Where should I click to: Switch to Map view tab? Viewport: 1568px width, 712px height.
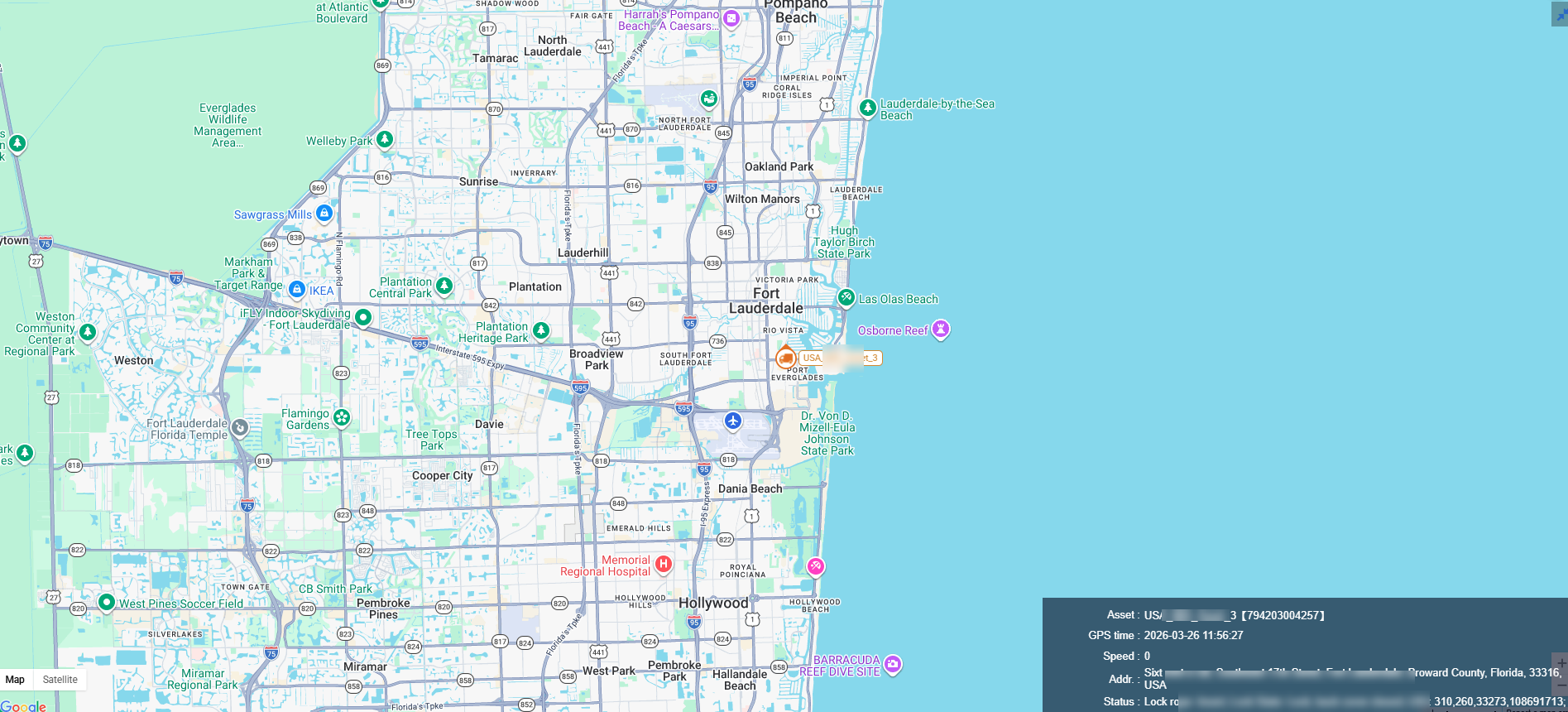(x=15, y=680)
